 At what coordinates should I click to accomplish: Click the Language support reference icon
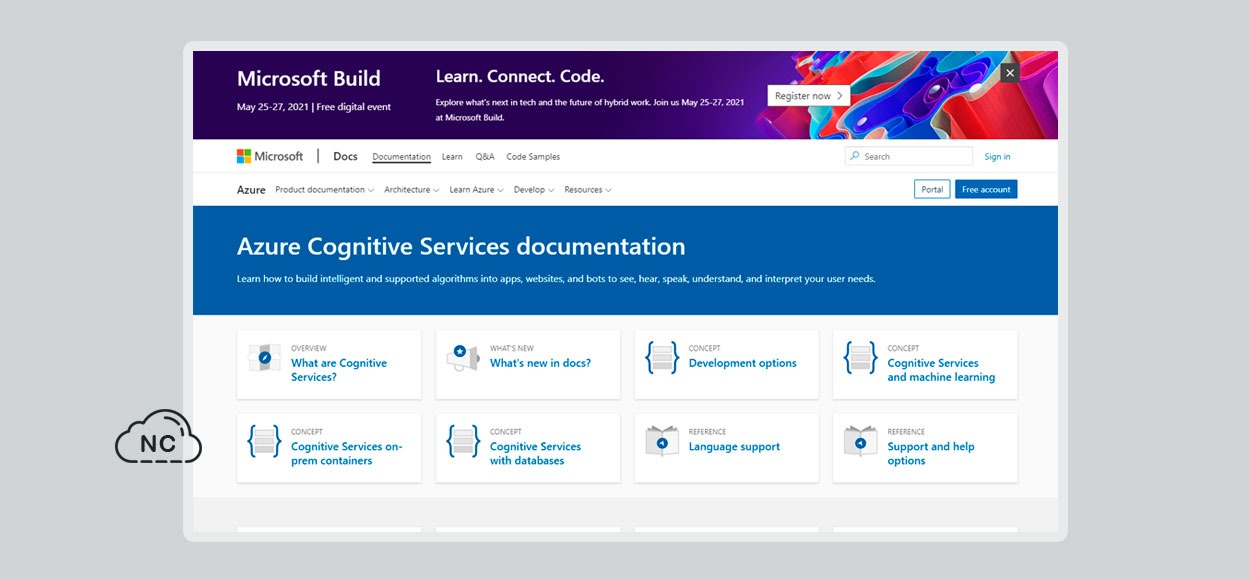click(662, 441)
